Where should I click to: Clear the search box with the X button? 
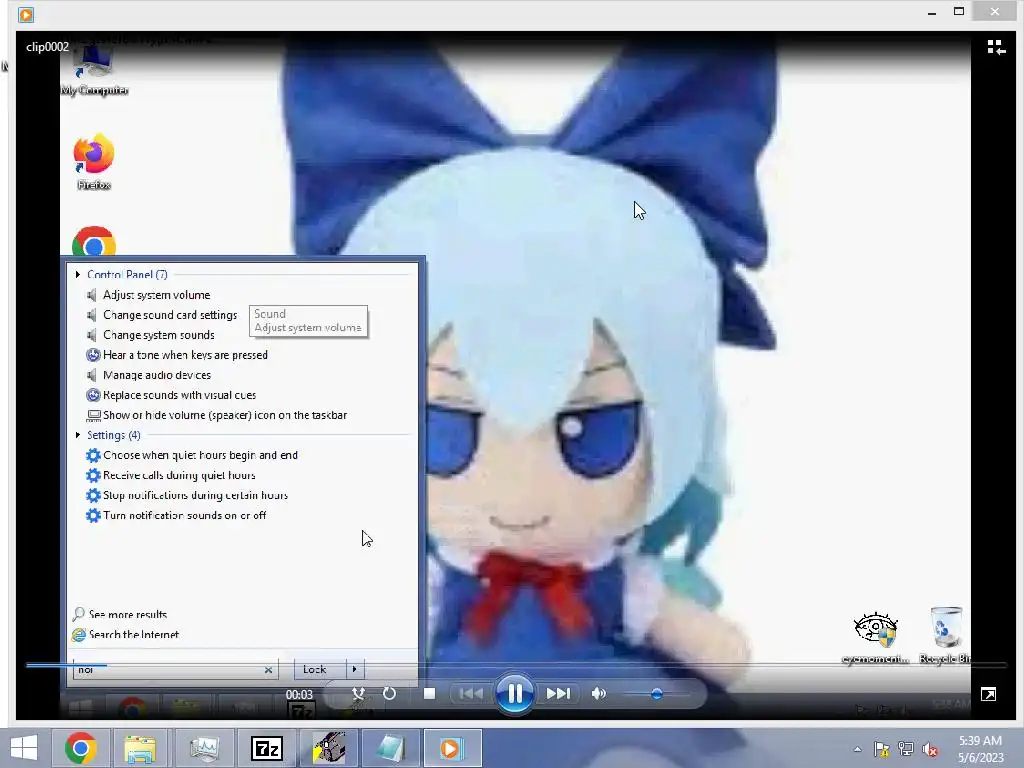[268, 669]
